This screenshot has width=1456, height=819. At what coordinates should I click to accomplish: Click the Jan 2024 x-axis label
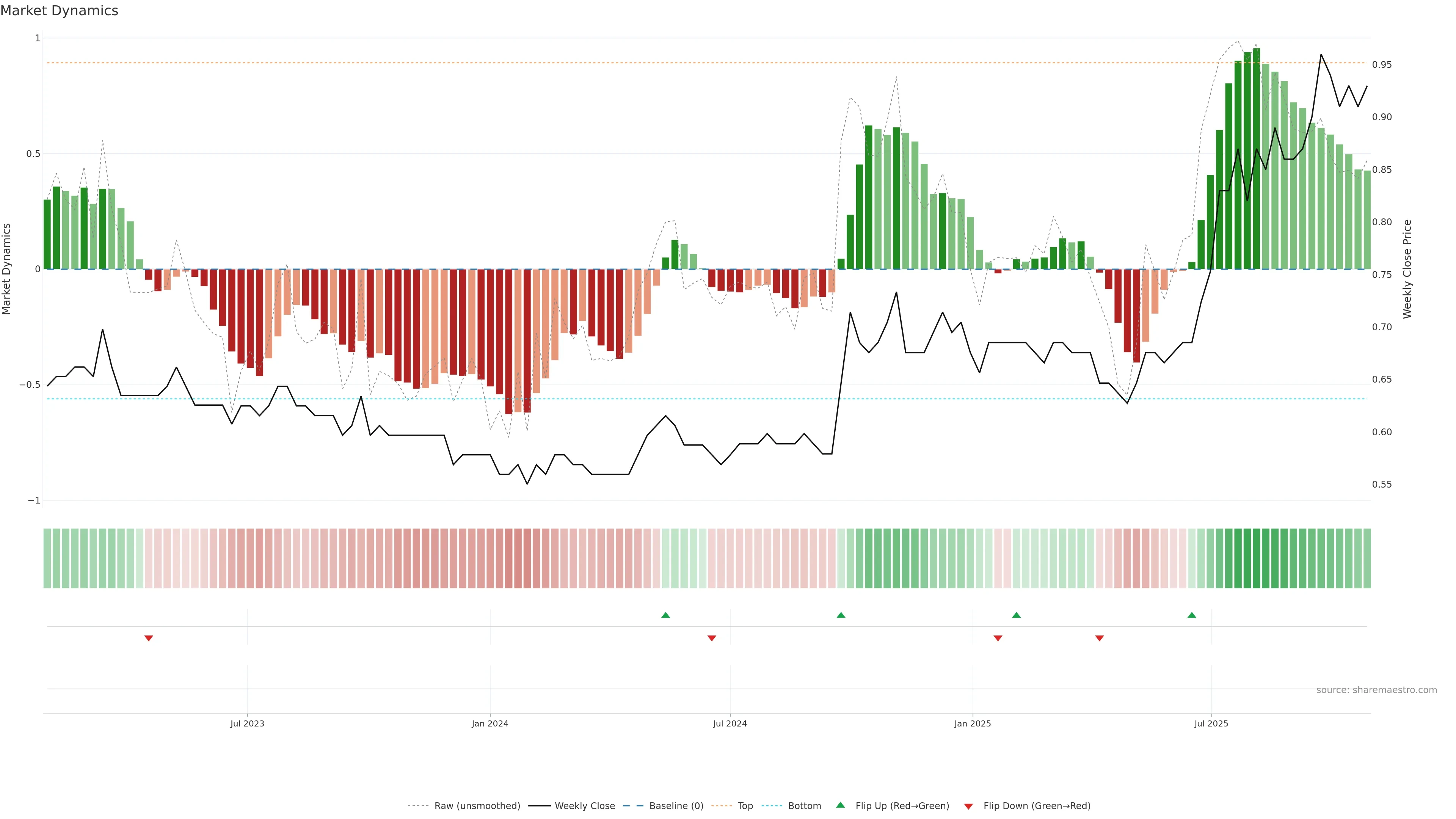pos(490,723)
